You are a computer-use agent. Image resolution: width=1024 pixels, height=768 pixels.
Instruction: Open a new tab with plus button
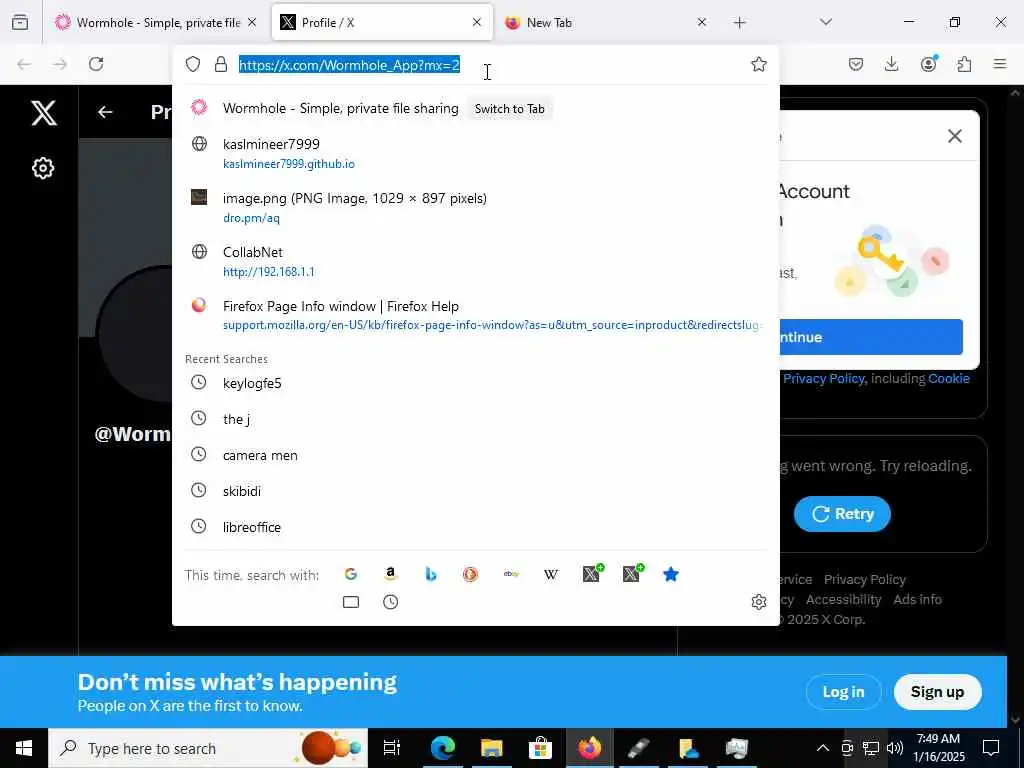[x=739, y=23]
